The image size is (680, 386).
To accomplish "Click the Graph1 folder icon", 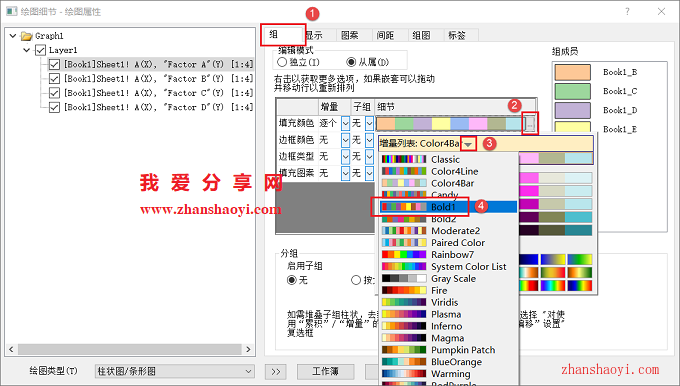I will click(x=27, y=36).
